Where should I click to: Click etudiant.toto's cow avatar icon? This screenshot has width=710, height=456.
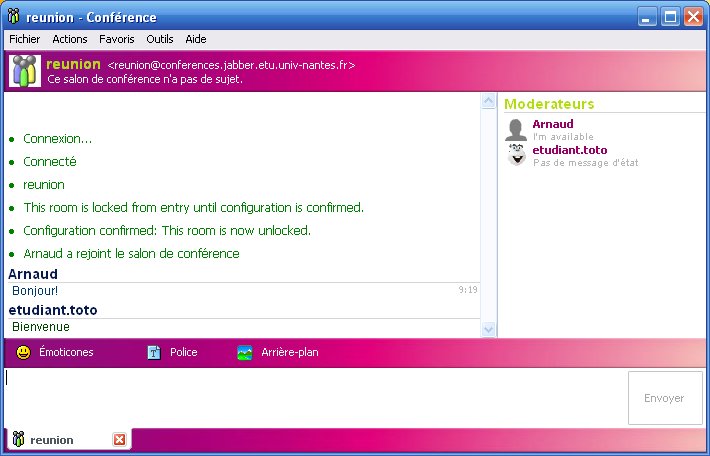(516, 155)
